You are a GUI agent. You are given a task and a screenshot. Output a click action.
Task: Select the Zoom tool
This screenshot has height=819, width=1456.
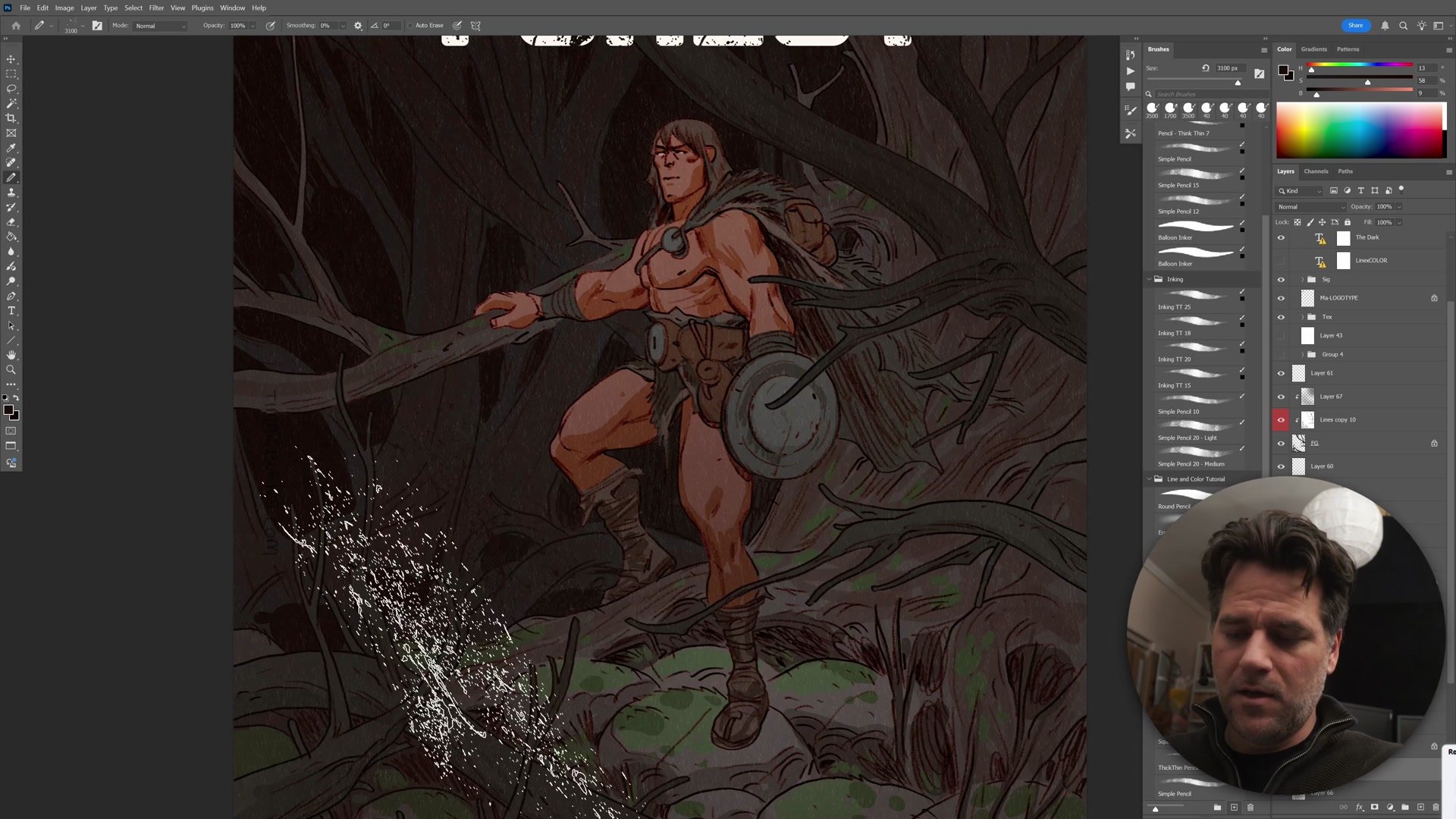click(x=11, y=370)
